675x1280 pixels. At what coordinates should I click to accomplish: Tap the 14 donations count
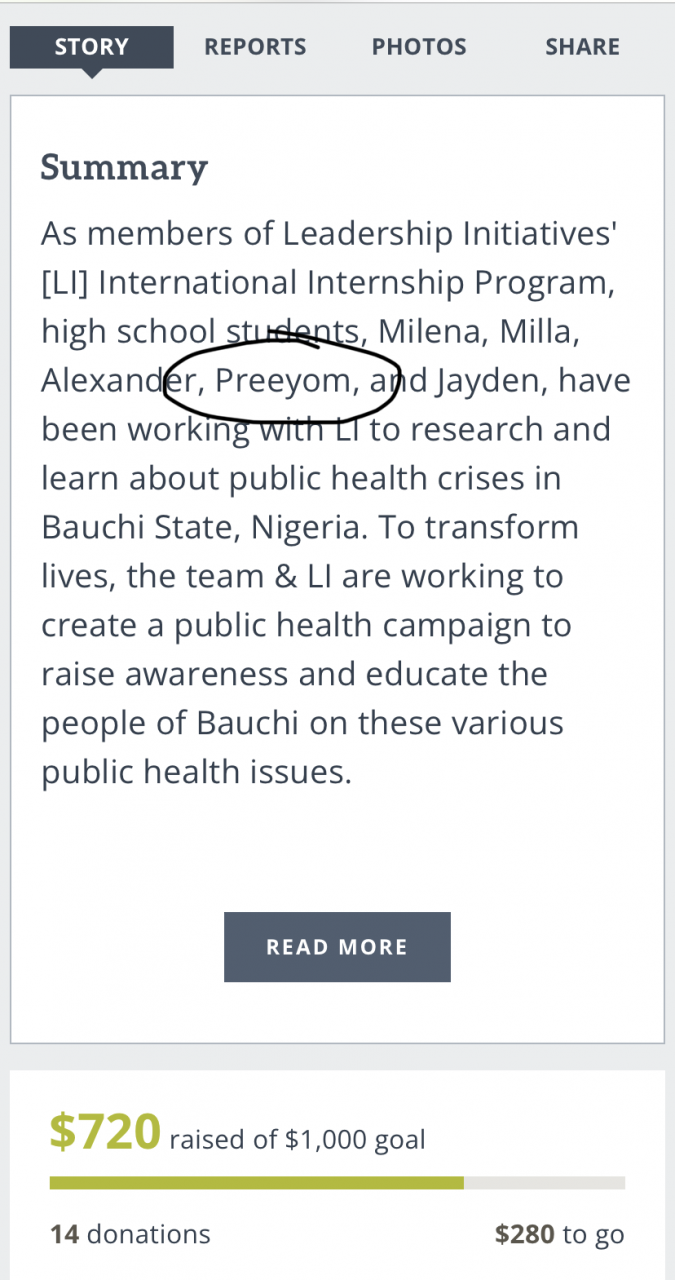pyautogui.click(x=130, y=1235)
